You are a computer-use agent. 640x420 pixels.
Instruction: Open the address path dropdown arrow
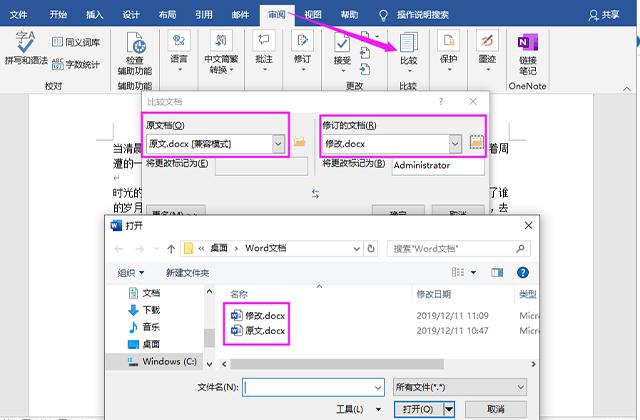click(x=356, y=249)
